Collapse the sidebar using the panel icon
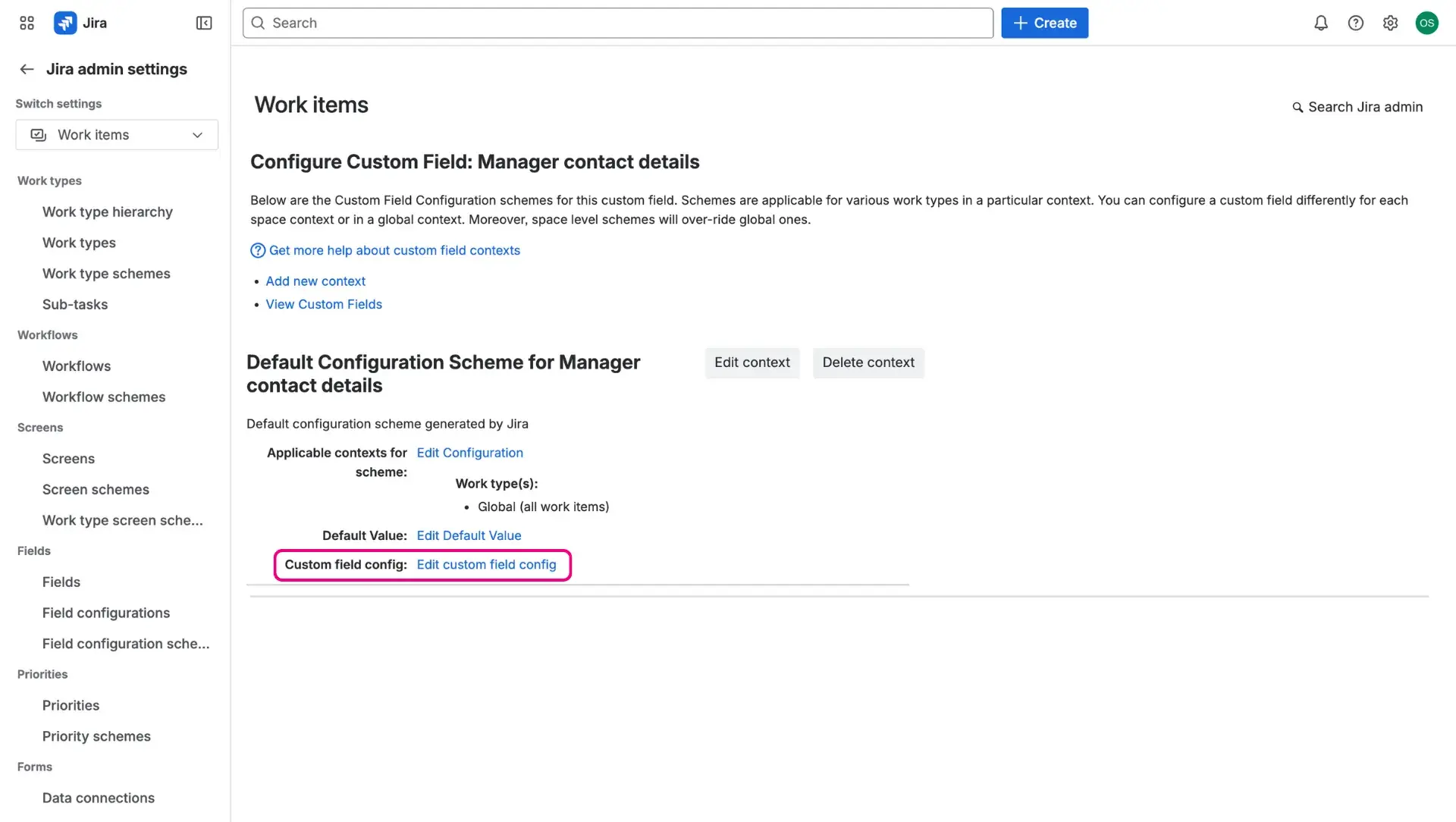Image resolution: width=1456 pixels, height=822 pixels. [x=203, y=23]
